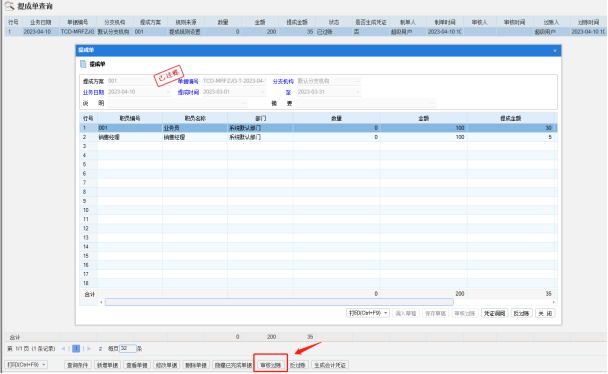Image resolution: width=608 pixels, height=374 pixels.
Task: Go to the previous page arrow
Action: pos(64,348)
